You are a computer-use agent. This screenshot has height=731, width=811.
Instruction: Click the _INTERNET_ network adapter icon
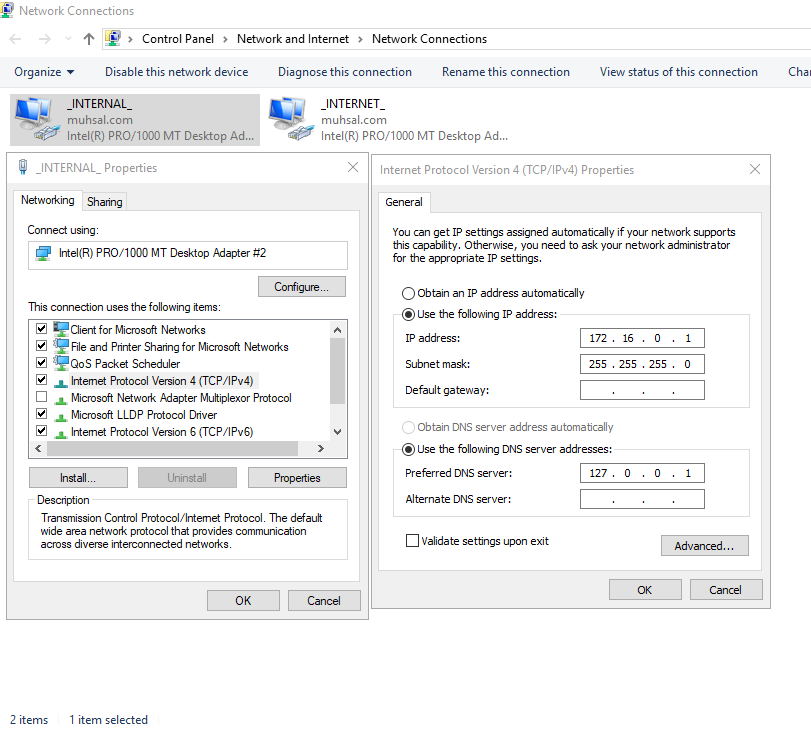[290, 118]
